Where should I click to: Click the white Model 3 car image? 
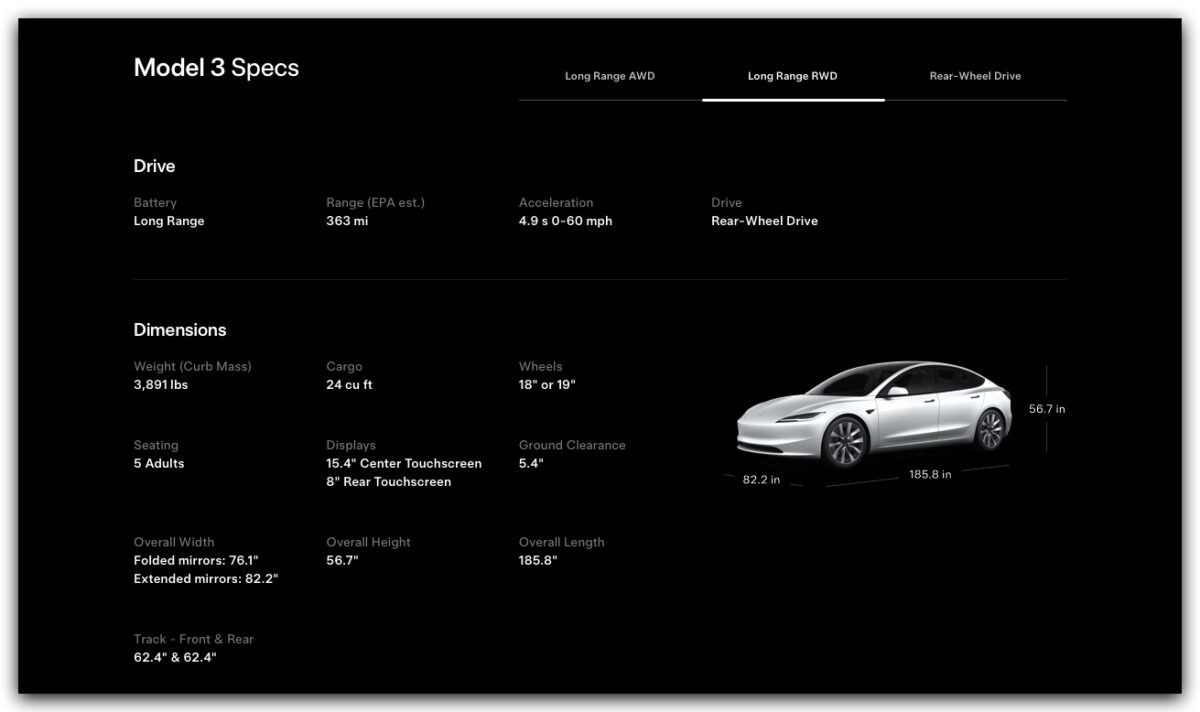pyautogui.click(x=873, y=413)
